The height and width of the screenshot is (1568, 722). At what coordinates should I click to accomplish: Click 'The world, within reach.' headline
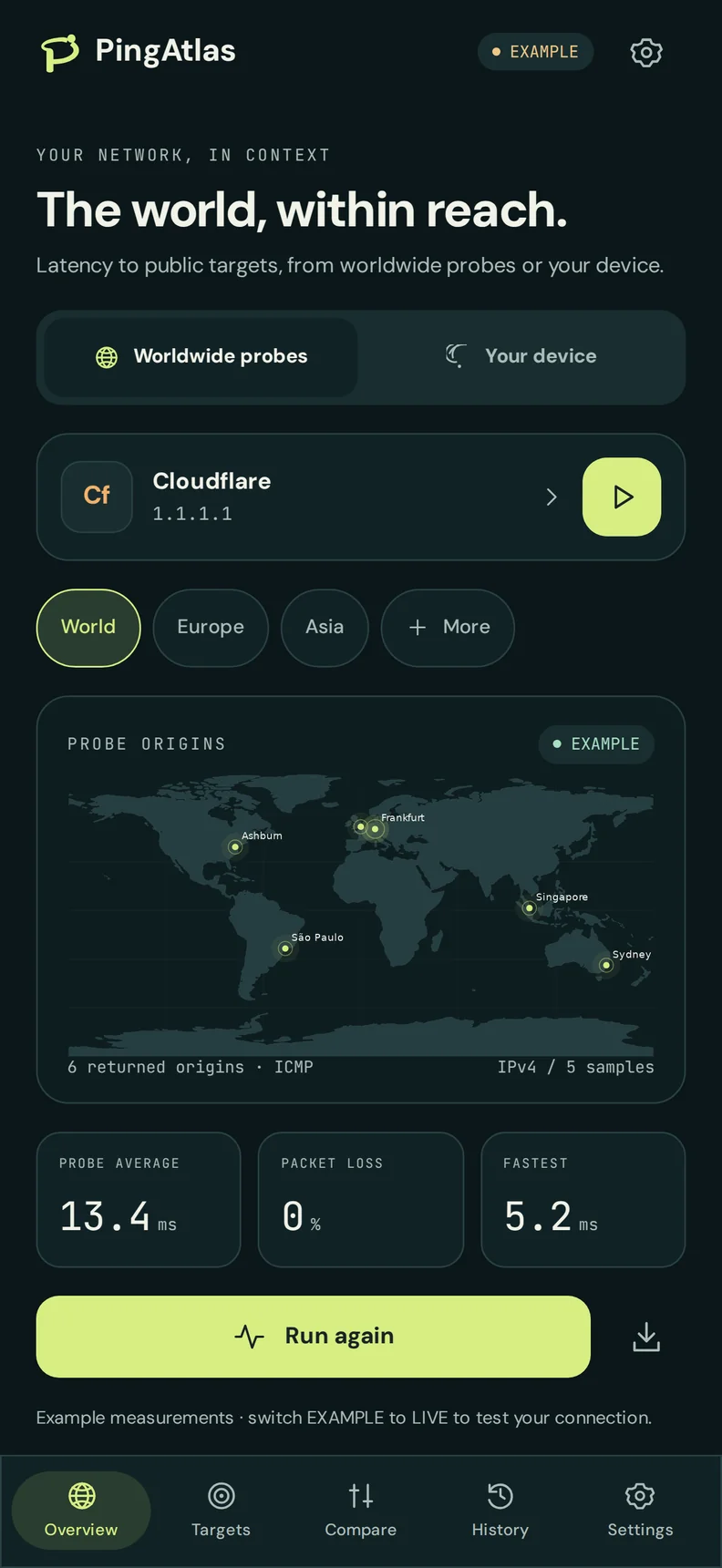click(302, 210)
